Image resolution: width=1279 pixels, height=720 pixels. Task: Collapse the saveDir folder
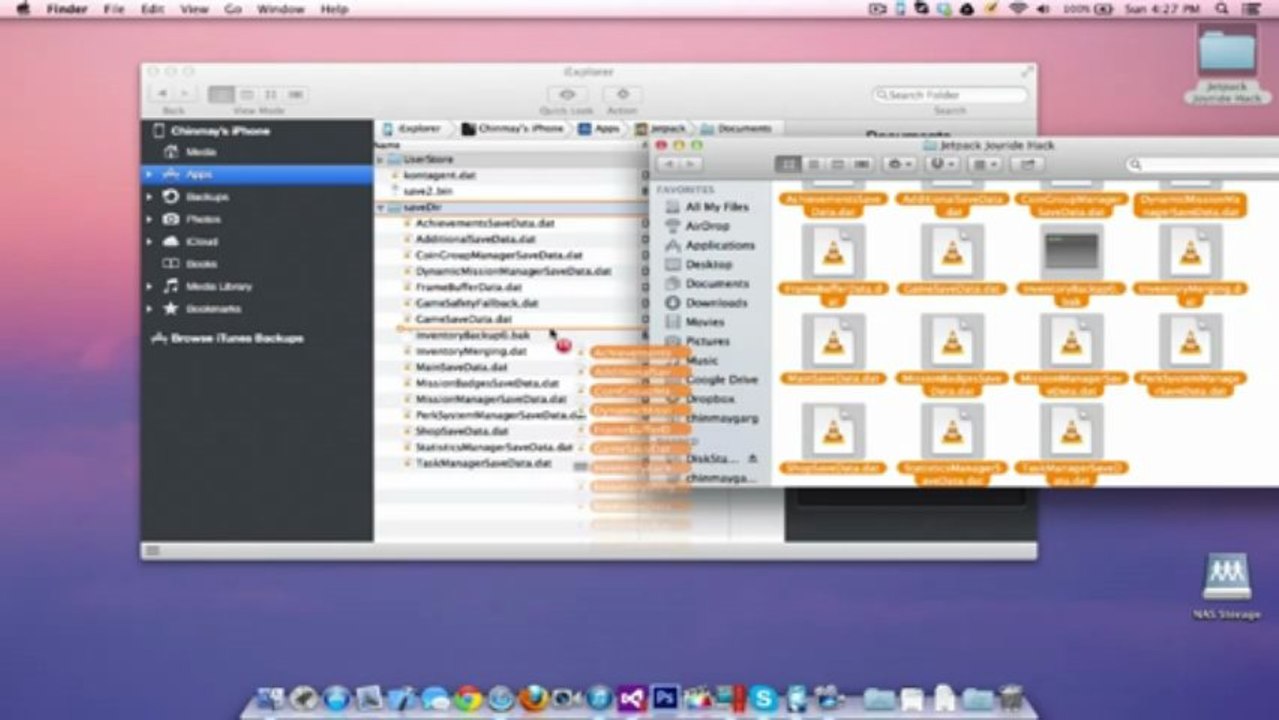[380, 207]
